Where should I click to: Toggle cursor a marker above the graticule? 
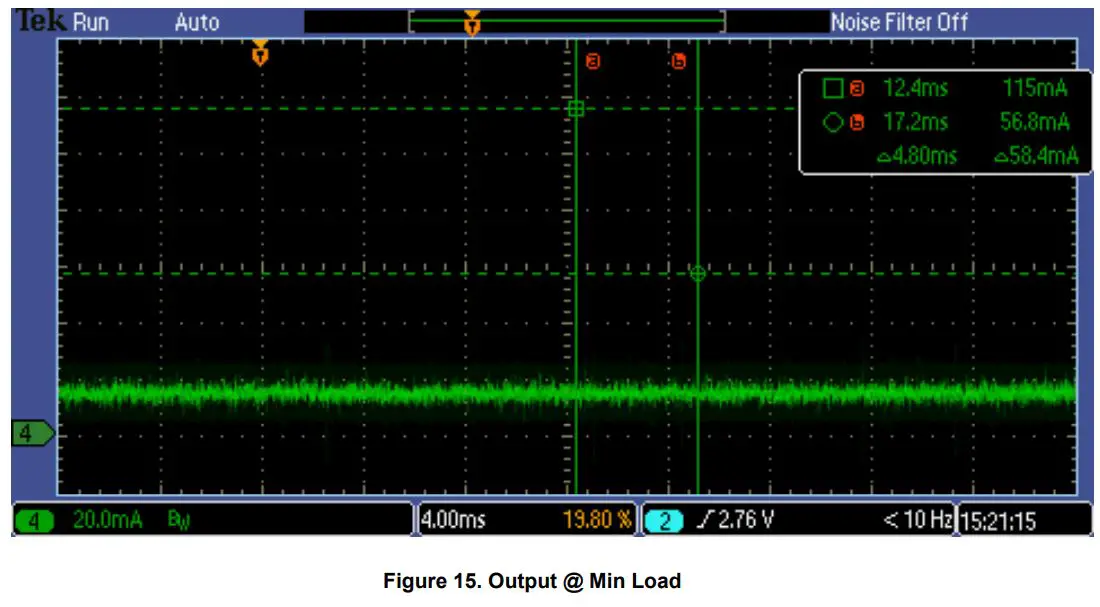click(x=591, y=61)
